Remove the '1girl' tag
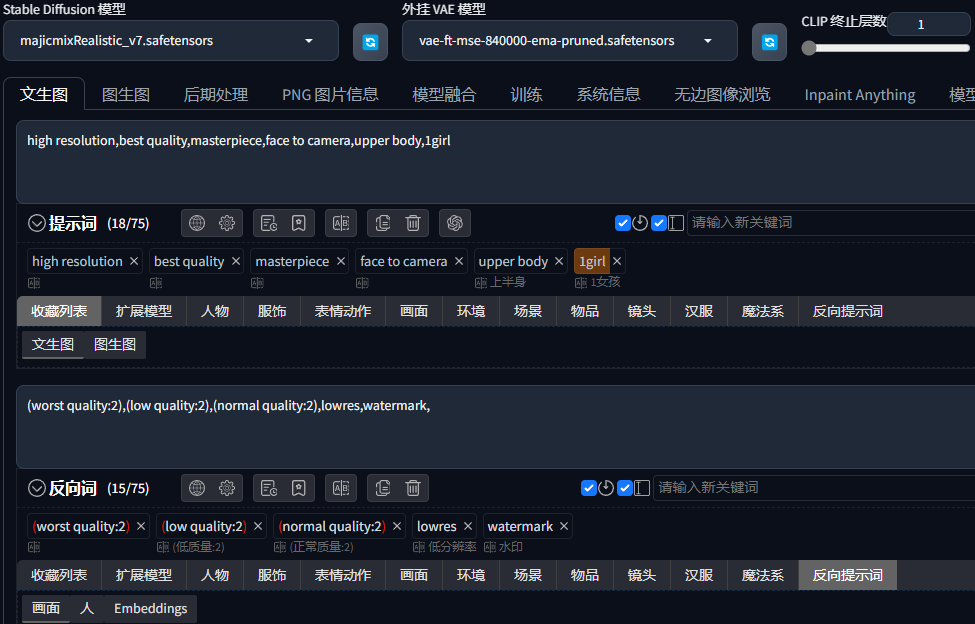This screenshot has width=975, height=624. pos(617,262)
